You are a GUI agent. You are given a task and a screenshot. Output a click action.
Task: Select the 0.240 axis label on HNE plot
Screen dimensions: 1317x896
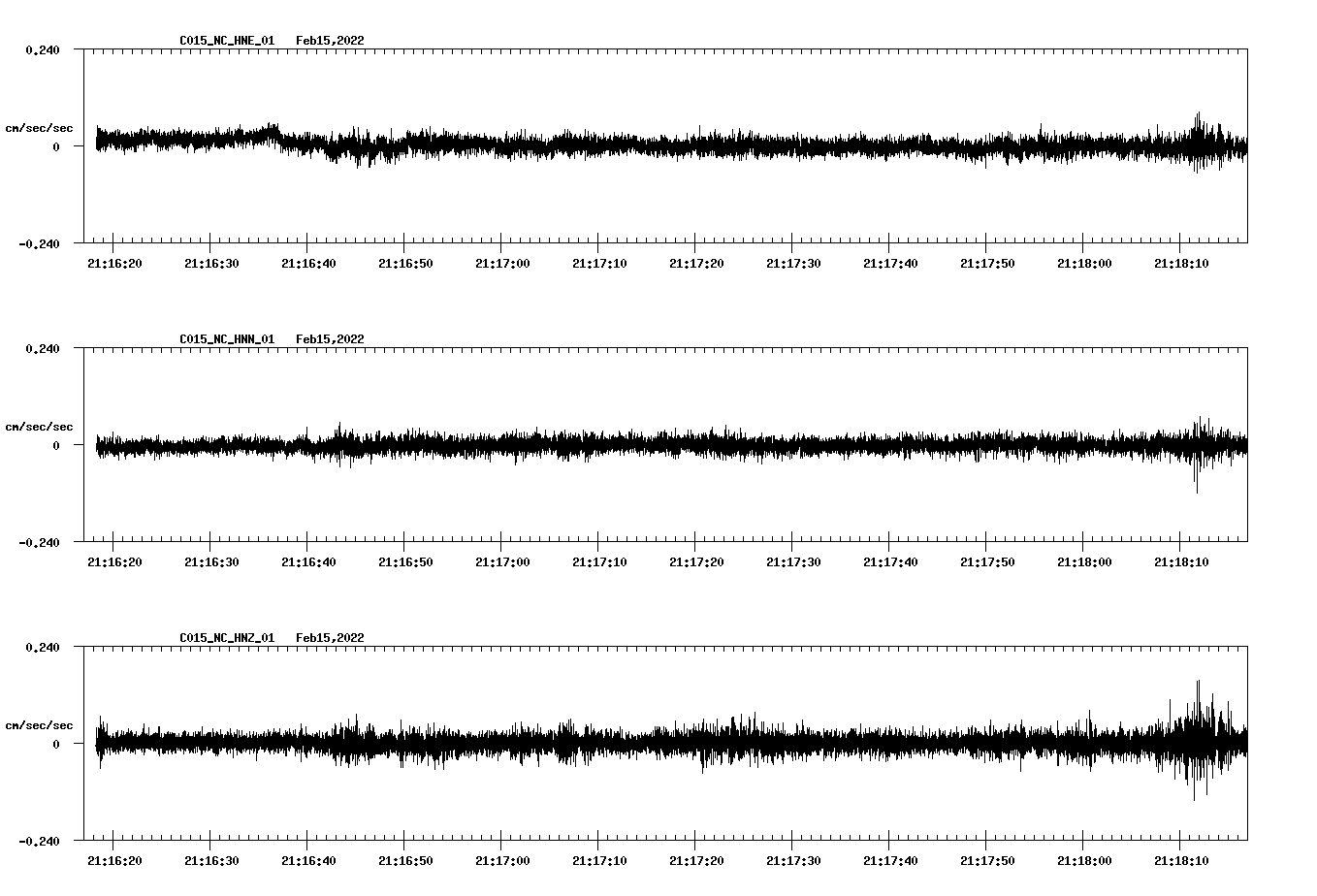click(x=42, y=49)
